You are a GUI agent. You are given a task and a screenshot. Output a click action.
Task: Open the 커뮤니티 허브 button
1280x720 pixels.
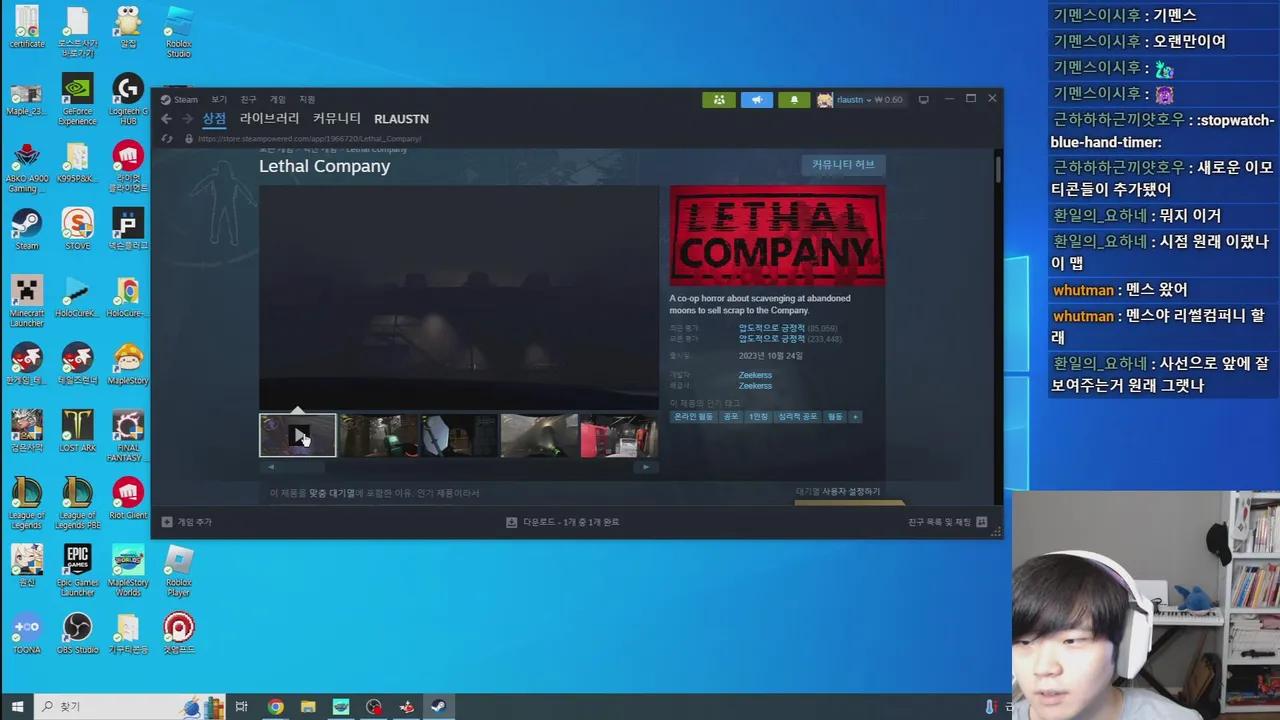tap(842, 164)
